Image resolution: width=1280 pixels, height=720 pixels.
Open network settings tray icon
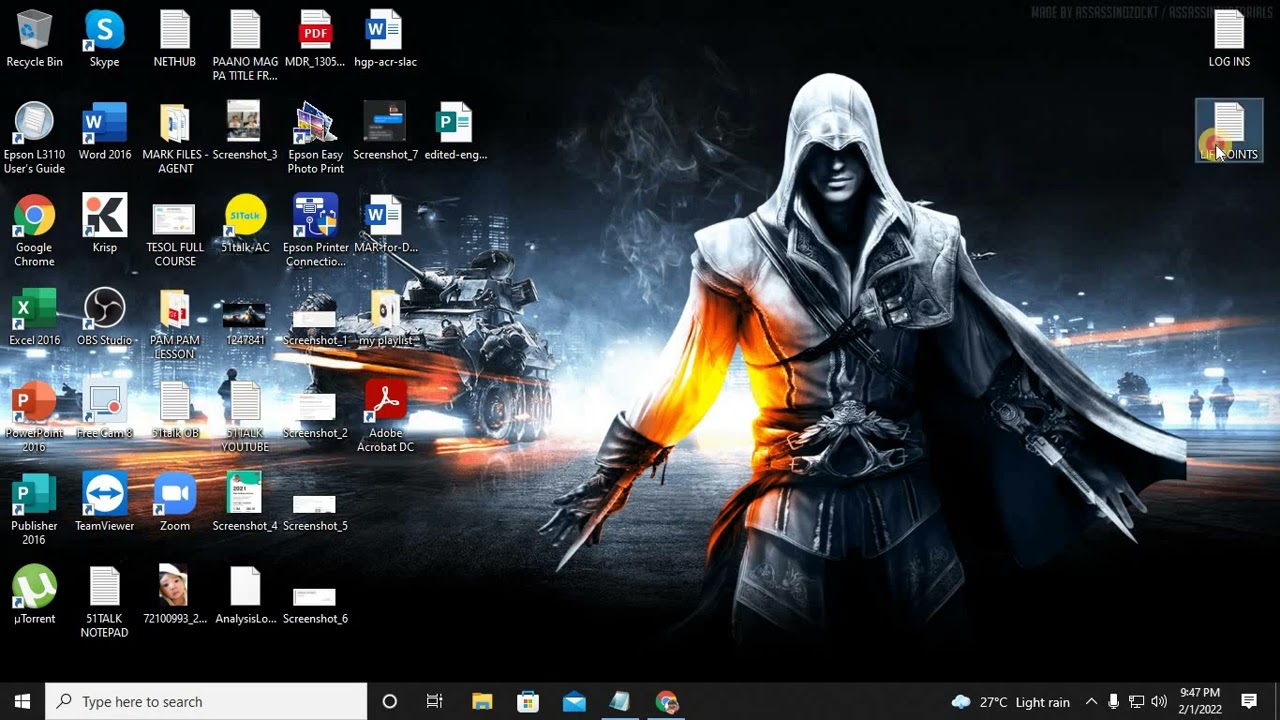[x=1136, y=702]
